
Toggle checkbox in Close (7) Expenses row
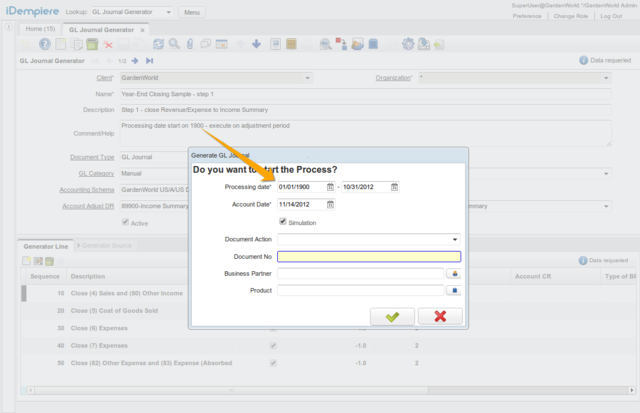[x=273, y=345]
